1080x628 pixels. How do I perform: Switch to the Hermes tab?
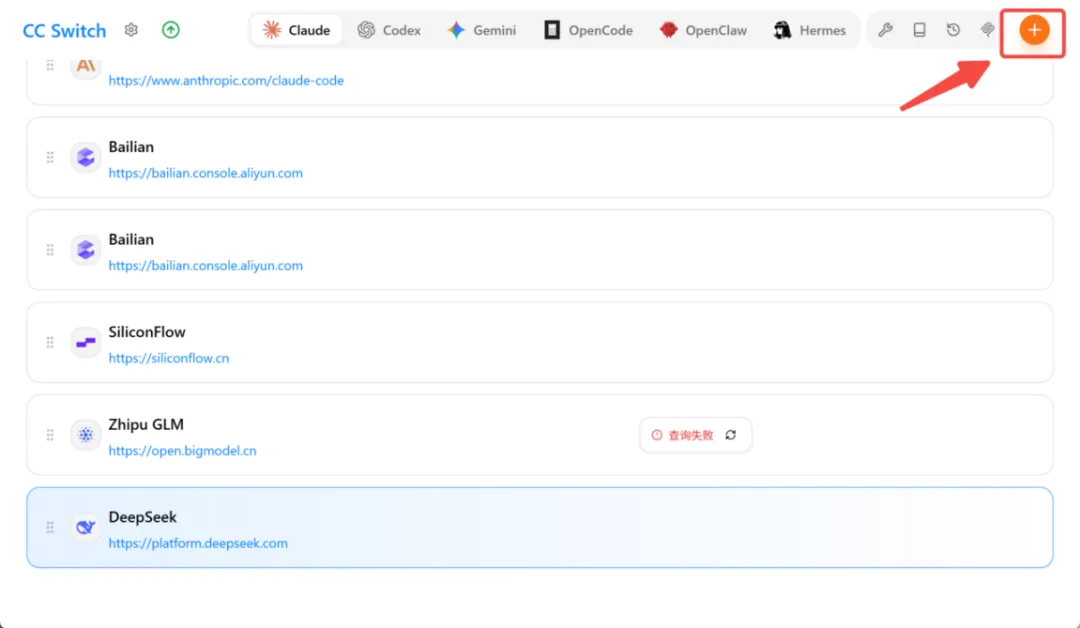[x=809, y=30]
